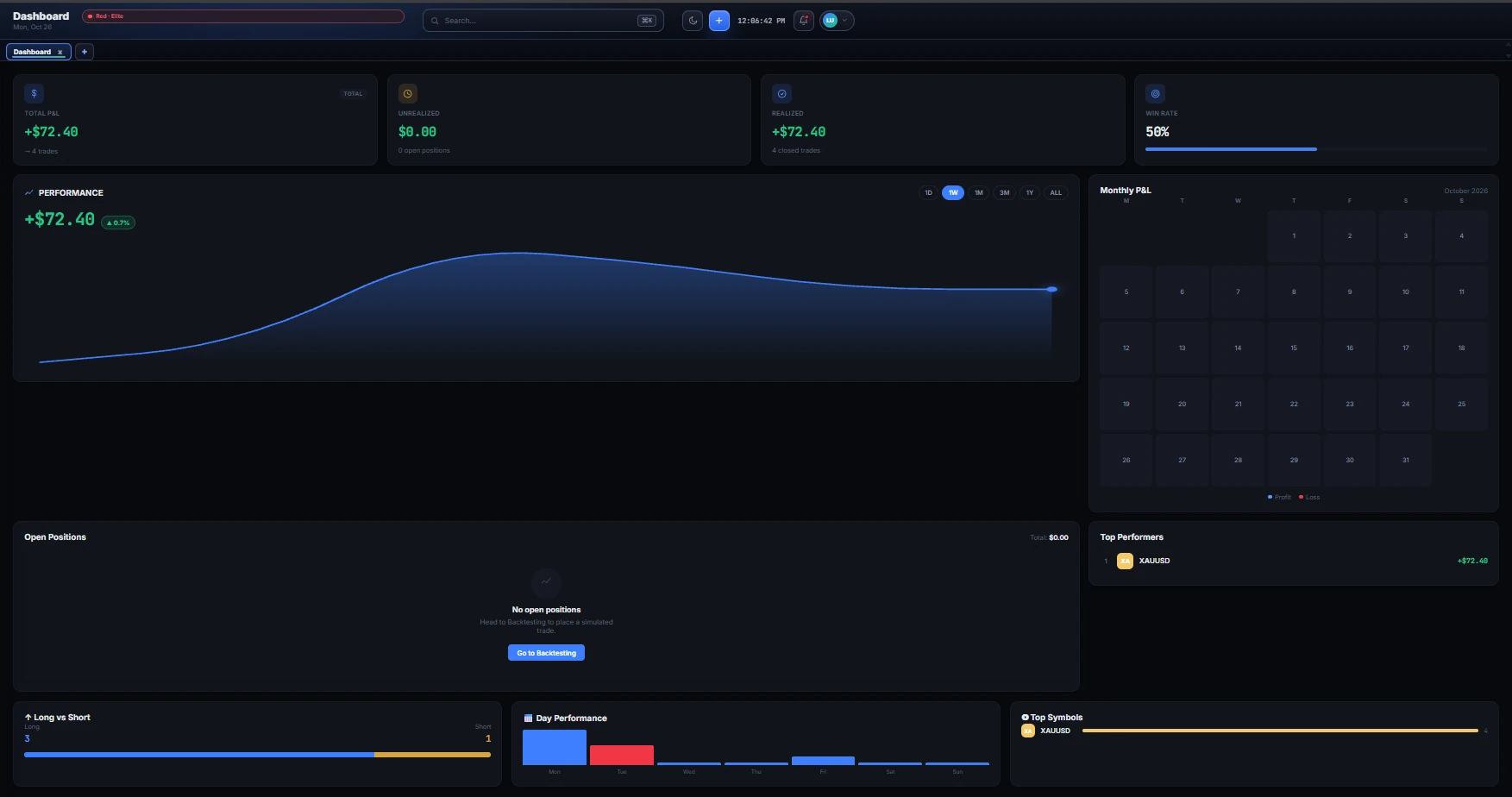
Task: Click the dollar icon on Total P&L card
Action: click(x=35, y=93)
